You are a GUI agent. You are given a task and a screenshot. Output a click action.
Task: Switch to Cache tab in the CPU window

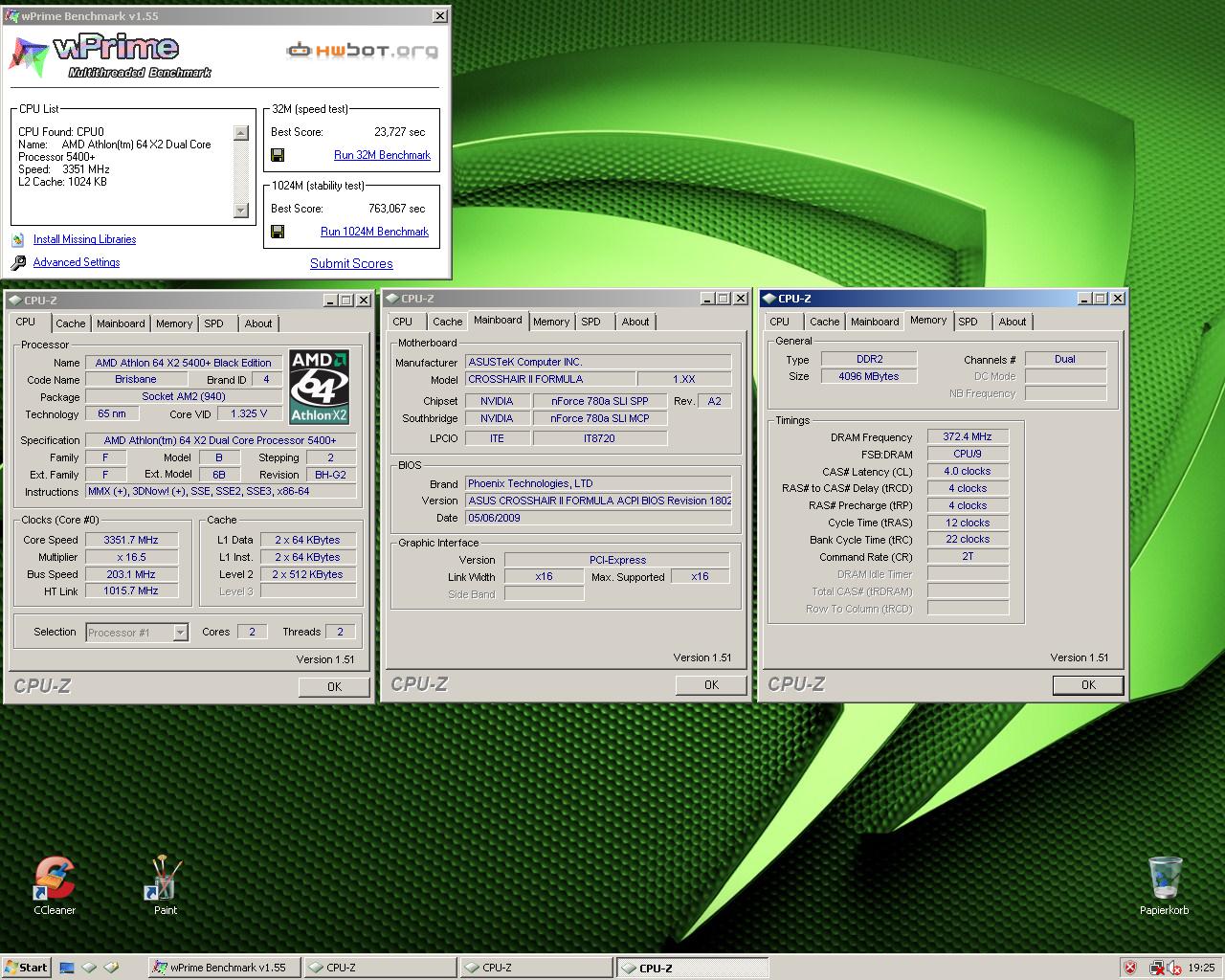click(x=70, y=323)
